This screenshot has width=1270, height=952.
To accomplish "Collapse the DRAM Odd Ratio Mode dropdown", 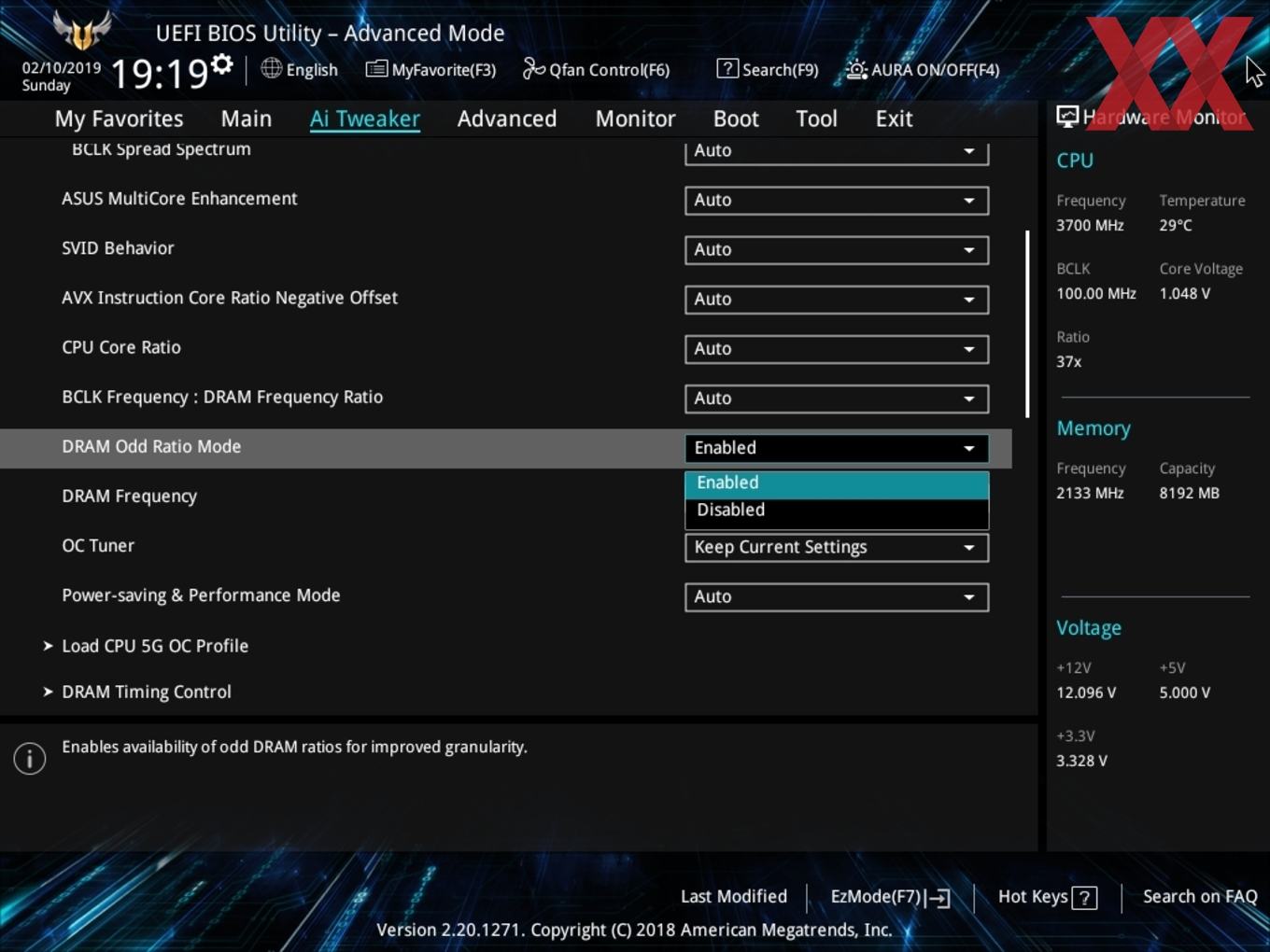I will pyautogui.click(x=837, y=448).
